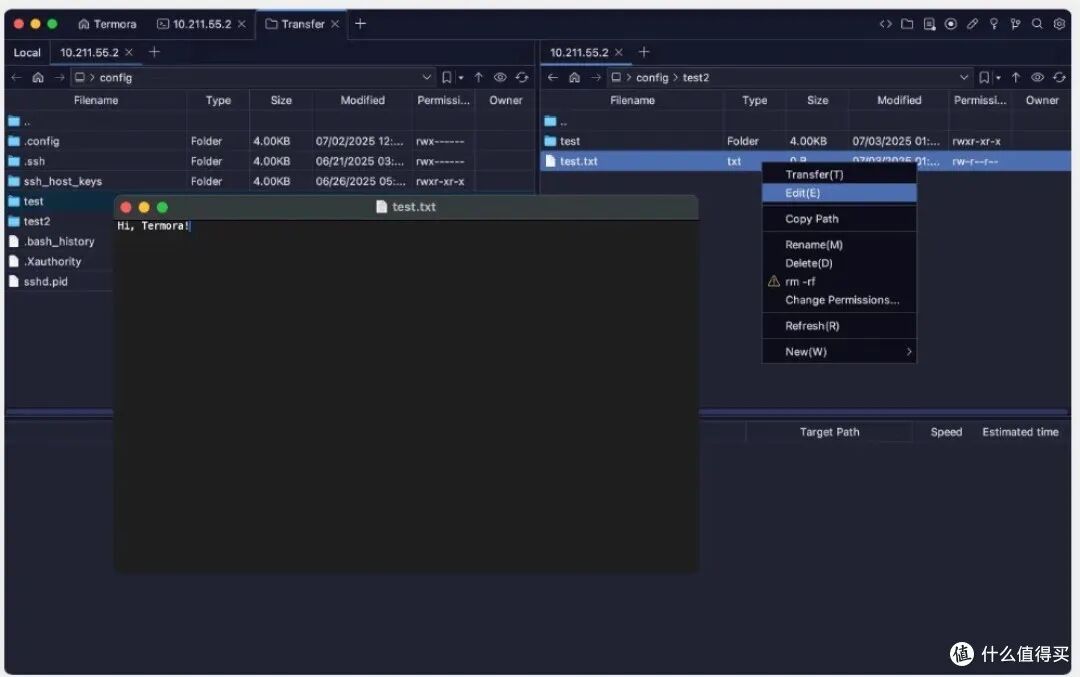Toggle hidden files visibility in the right panel
The height and width of the screenshot is (677, 1080).
point(1038,77)
